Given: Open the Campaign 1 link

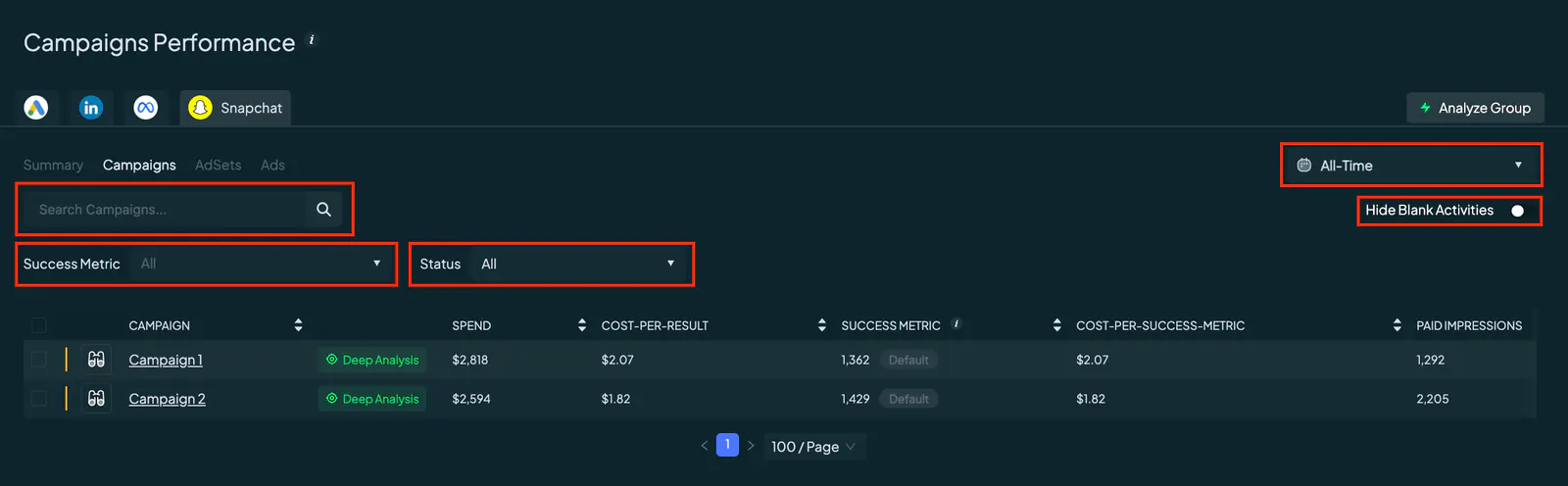Looking at the screenshot, I should (166, 360).
